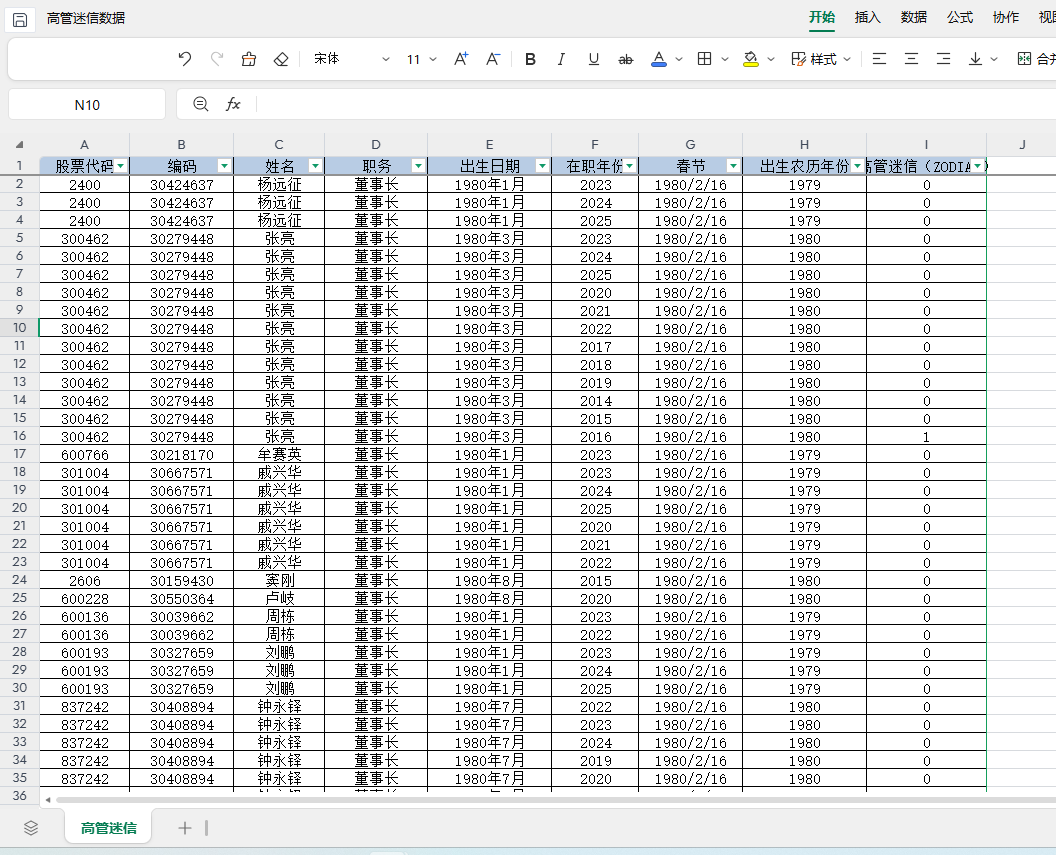This screenshot has width=1056, height=855.
Task: Click the zoom magnifier icon by formula bar
Action: pyautogui.click(x=200, y=104)
